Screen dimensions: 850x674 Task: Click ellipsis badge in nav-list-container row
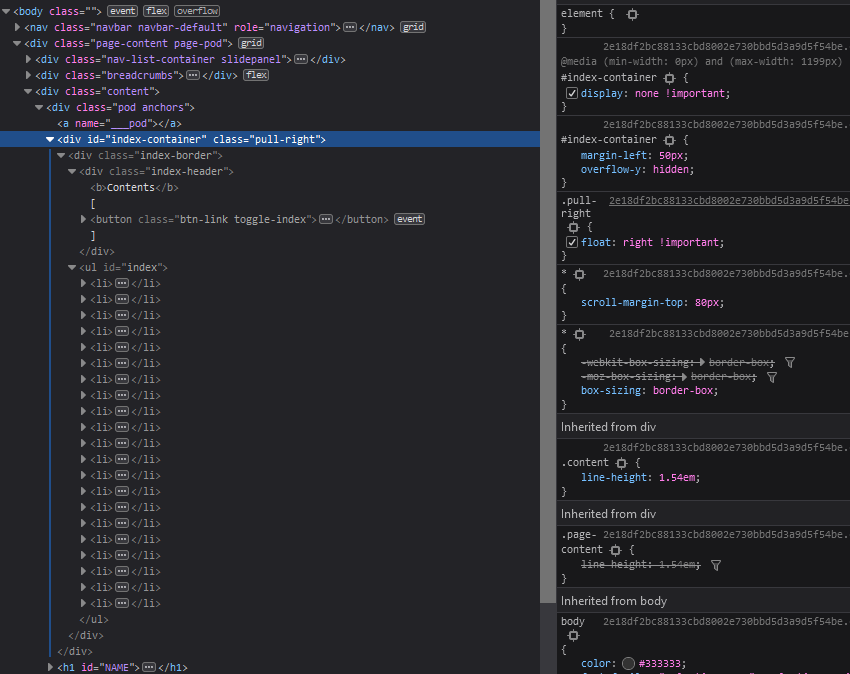(301, 59)
